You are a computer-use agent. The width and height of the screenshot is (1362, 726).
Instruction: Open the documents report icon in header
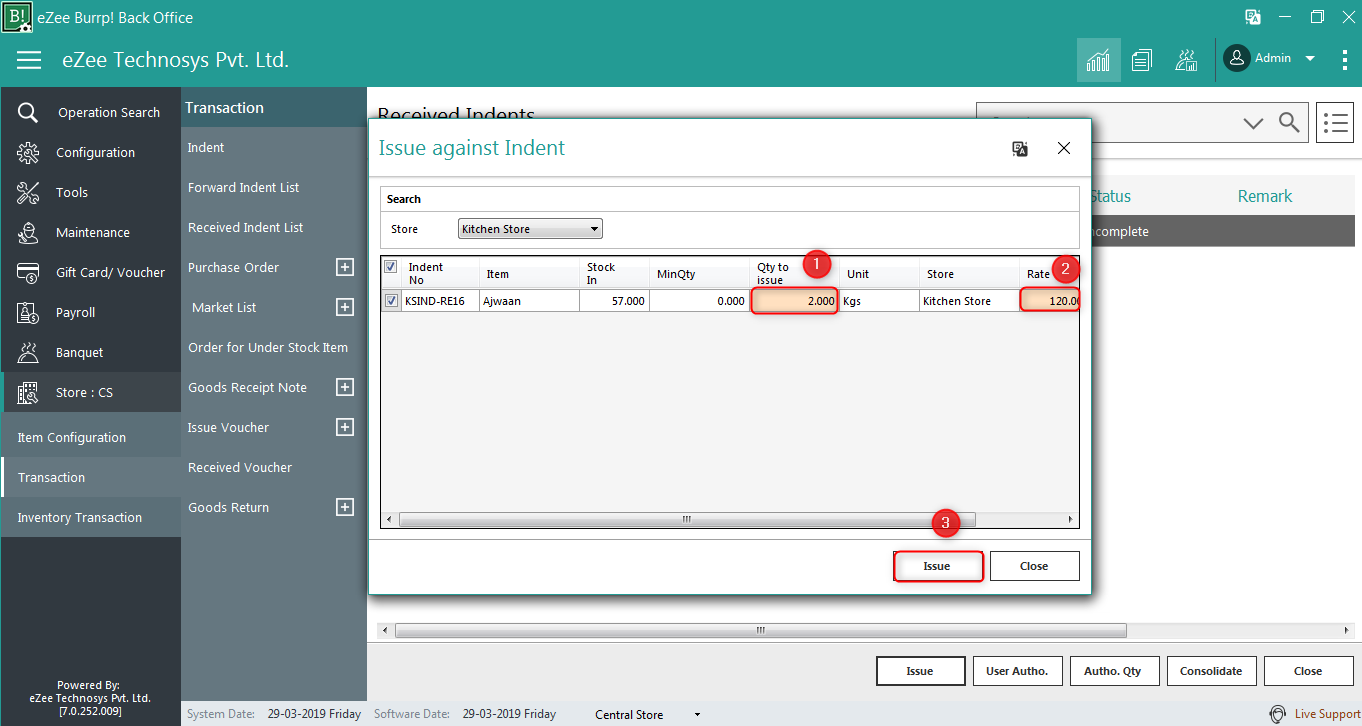point(1142,60)
